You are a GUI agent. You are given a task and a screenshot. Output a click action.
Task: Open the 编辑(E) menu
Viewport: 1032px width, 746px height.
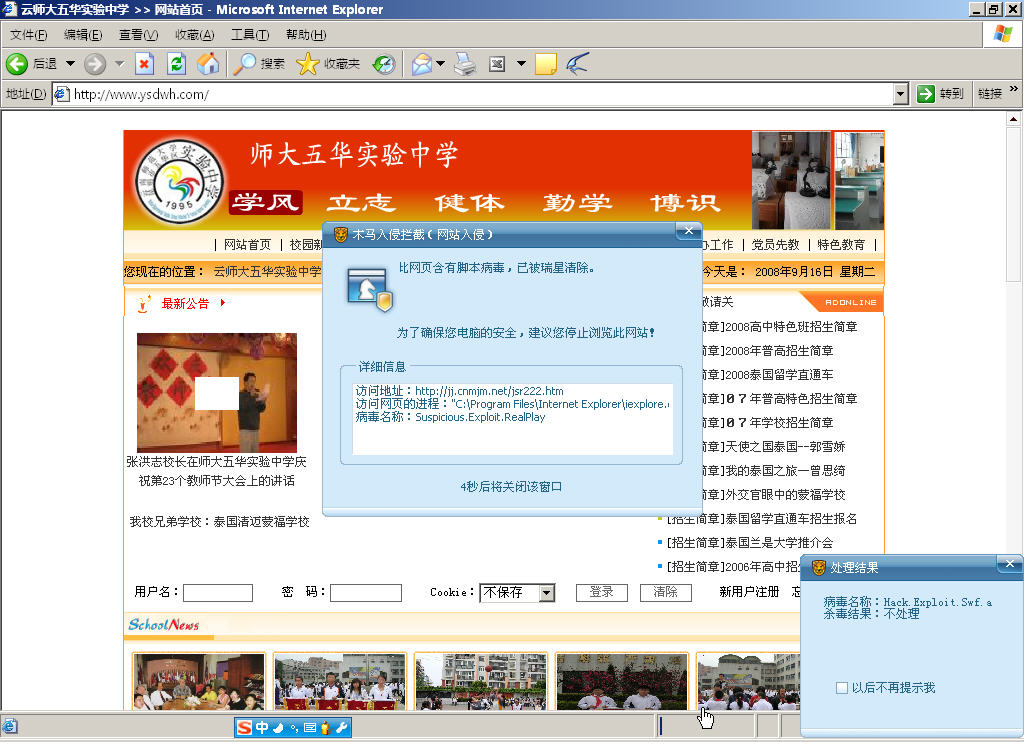(x=83, y=35)
